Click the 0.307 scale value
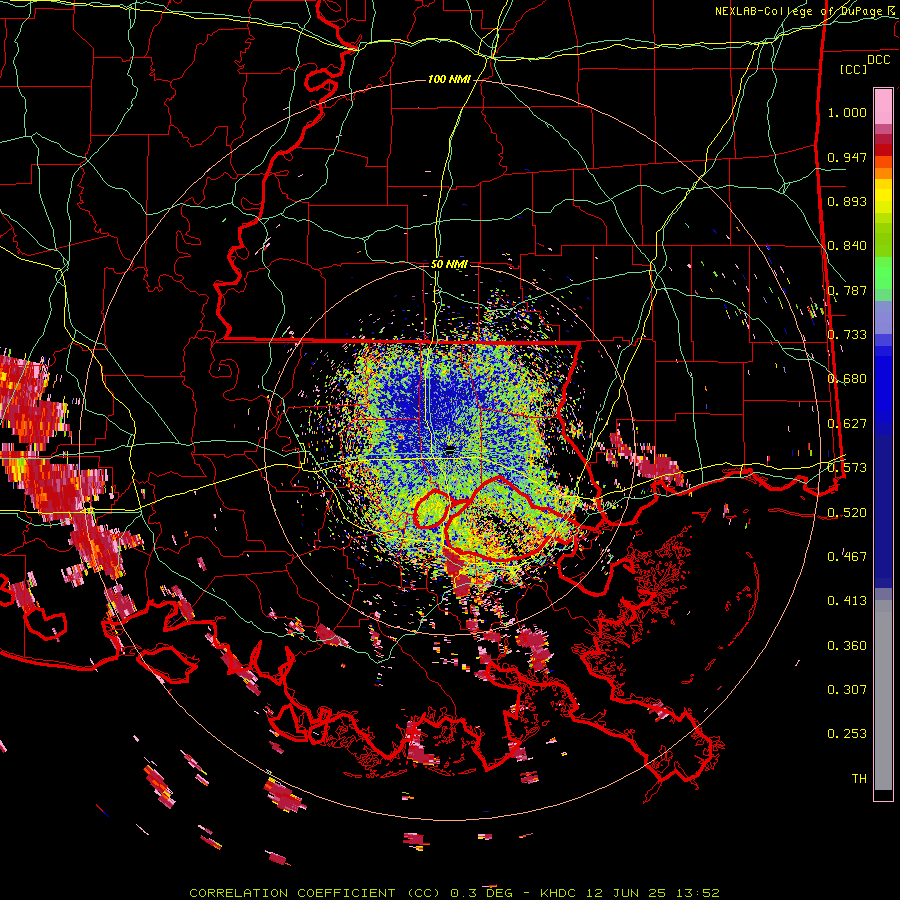 click(847, 689)
